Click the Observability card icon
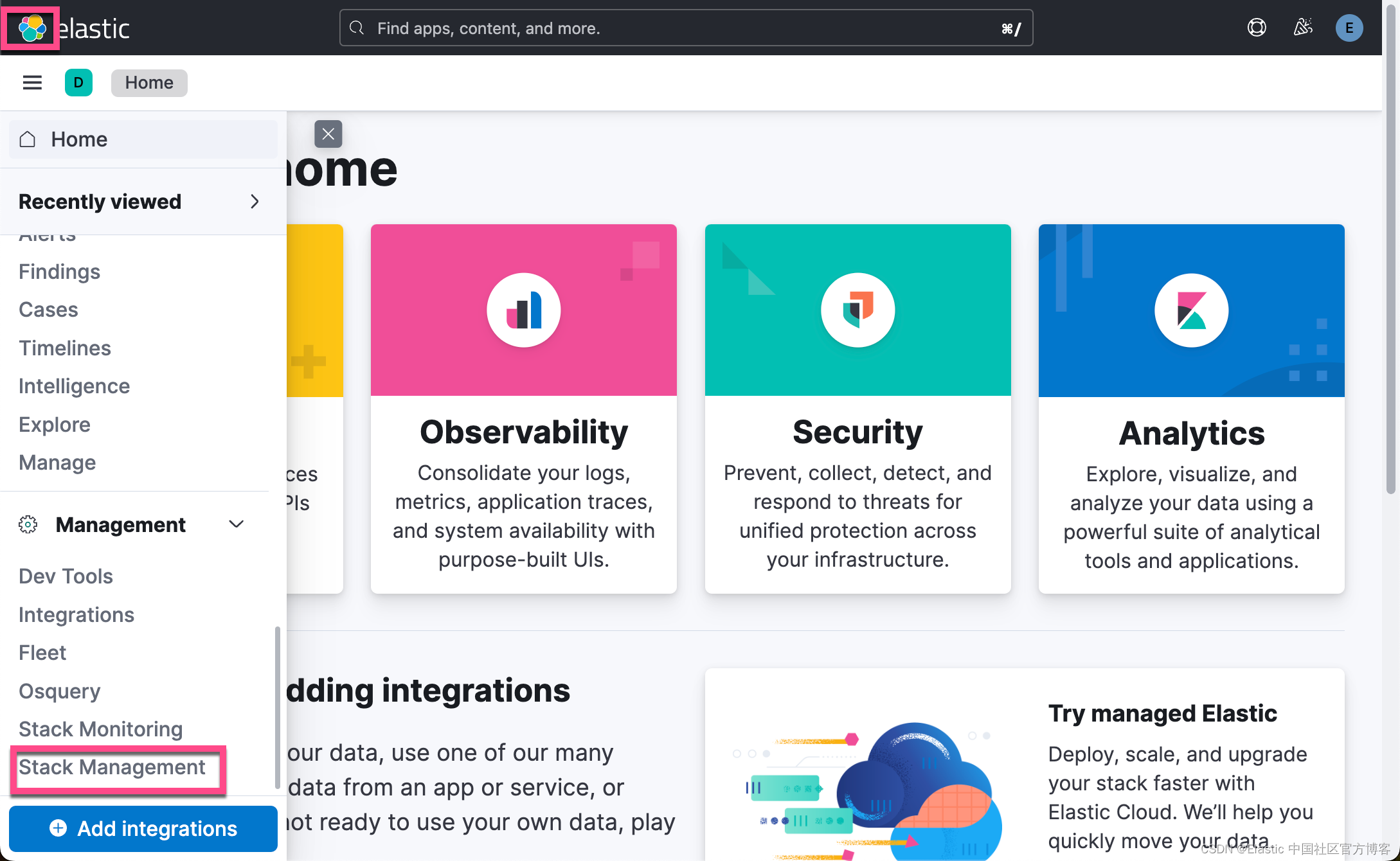Viewport: 1400px width, 861px height. 523,310
